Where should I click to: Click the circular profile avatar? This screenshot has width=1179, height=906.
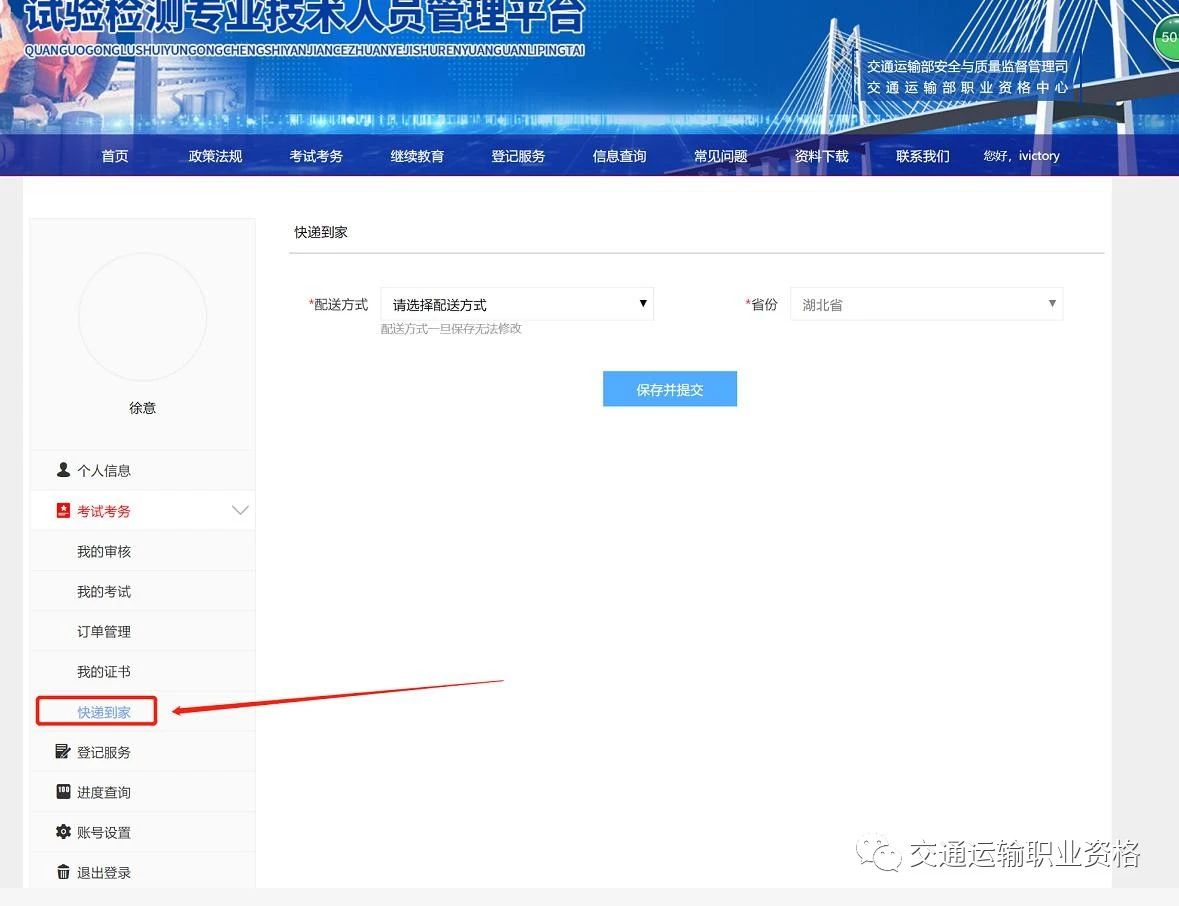click(142, 317)
